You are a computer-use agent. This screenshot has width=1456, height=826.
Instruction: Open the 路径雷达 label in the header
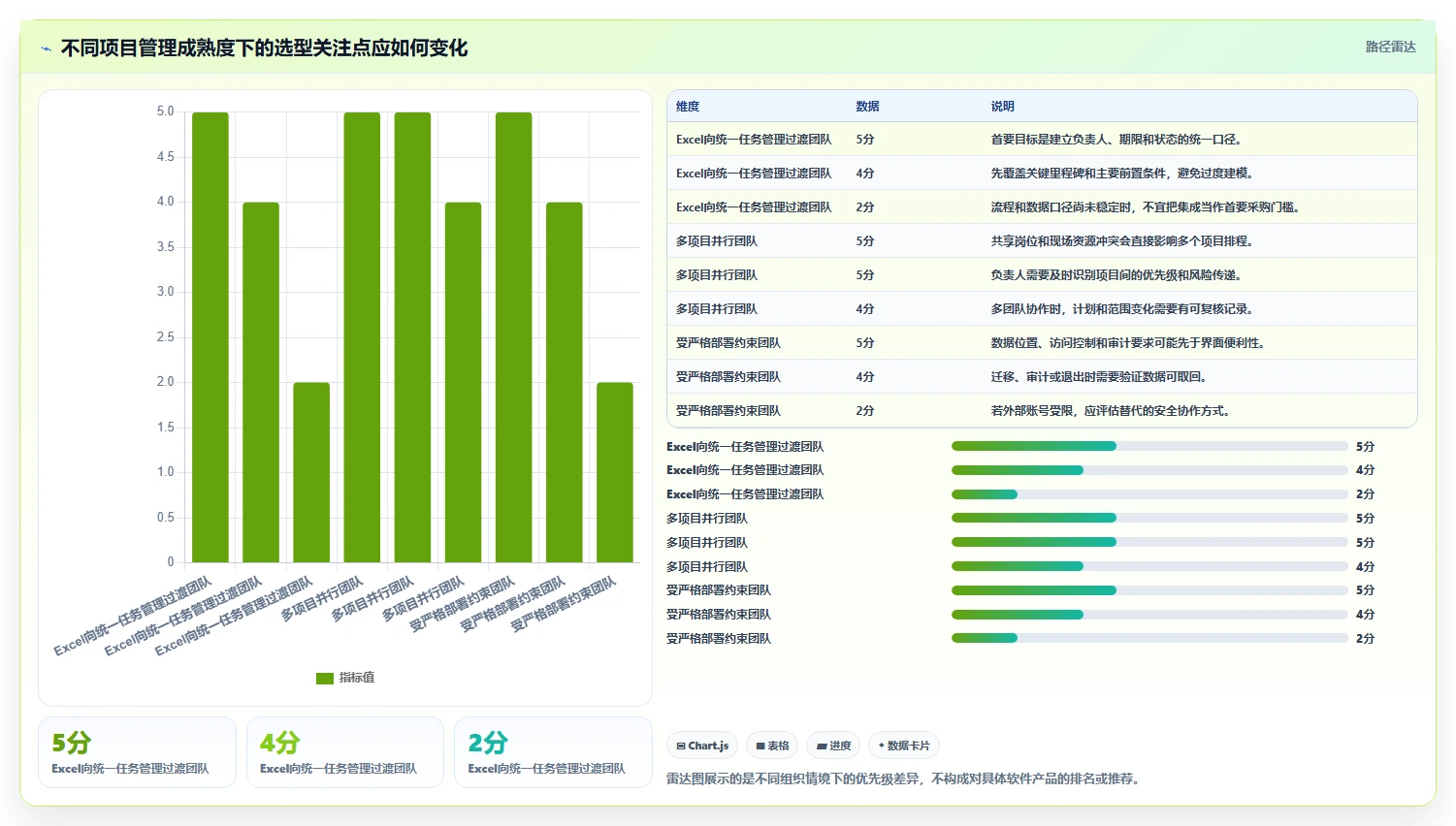tap(1390, 47)
